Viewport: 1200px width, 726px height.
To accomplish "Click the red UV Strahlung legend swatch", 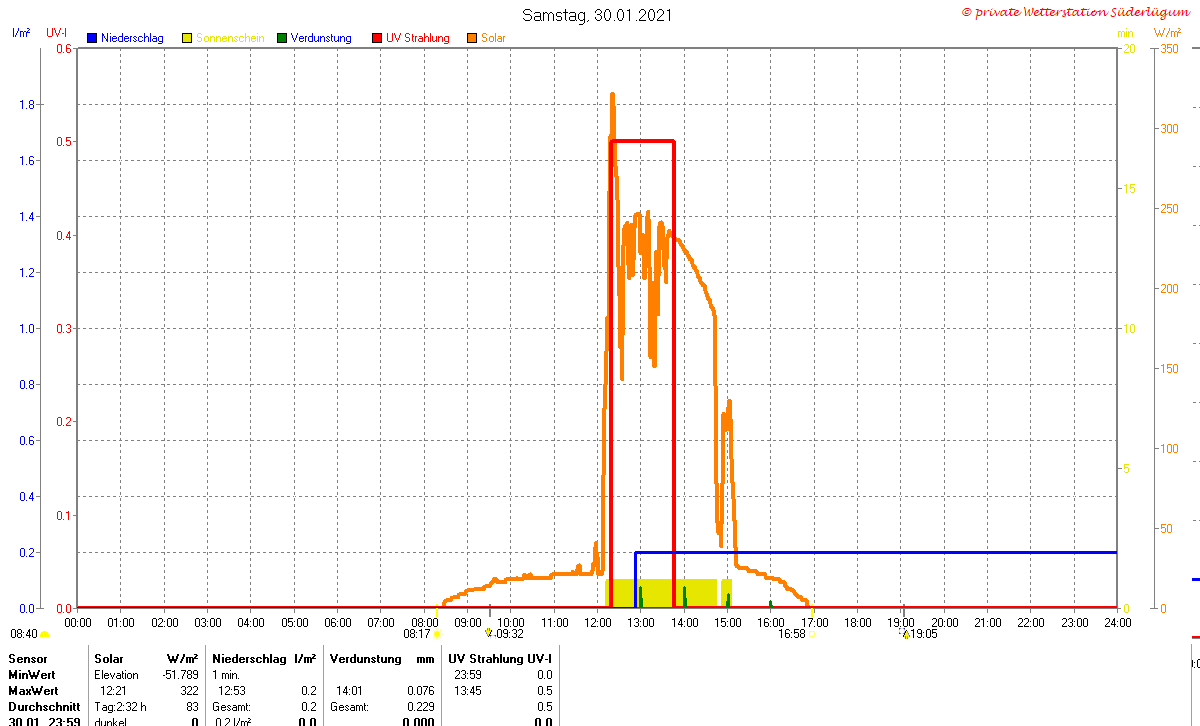I will click(x=377, y=38).
